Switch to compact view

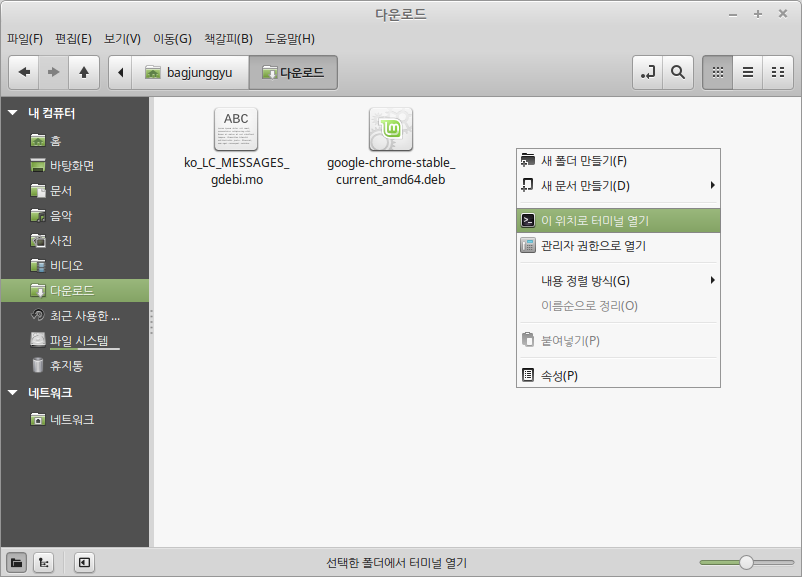[x=778, y=72]
